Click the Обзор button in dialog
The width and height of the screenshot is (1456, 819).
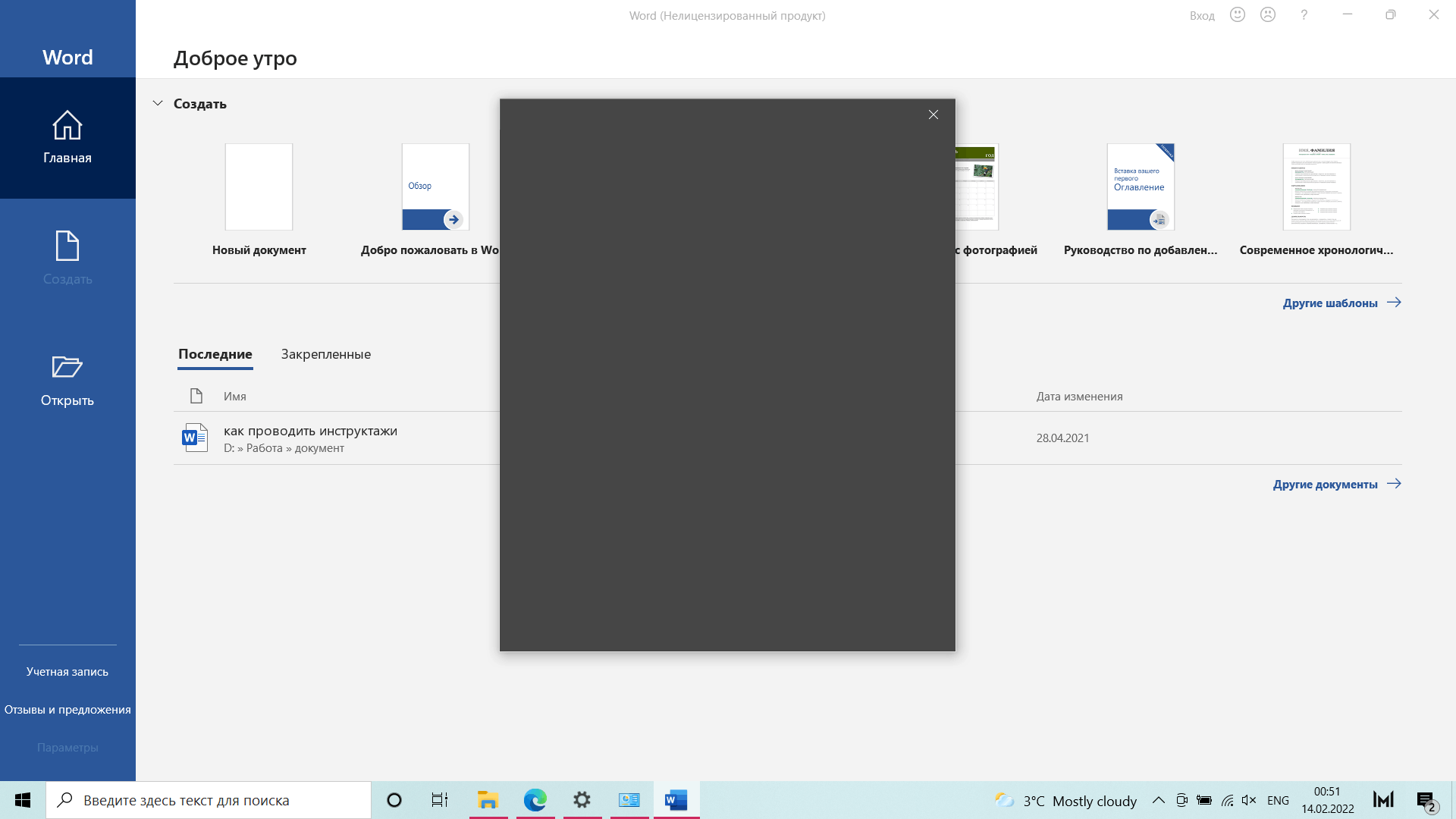coord(420,185)
